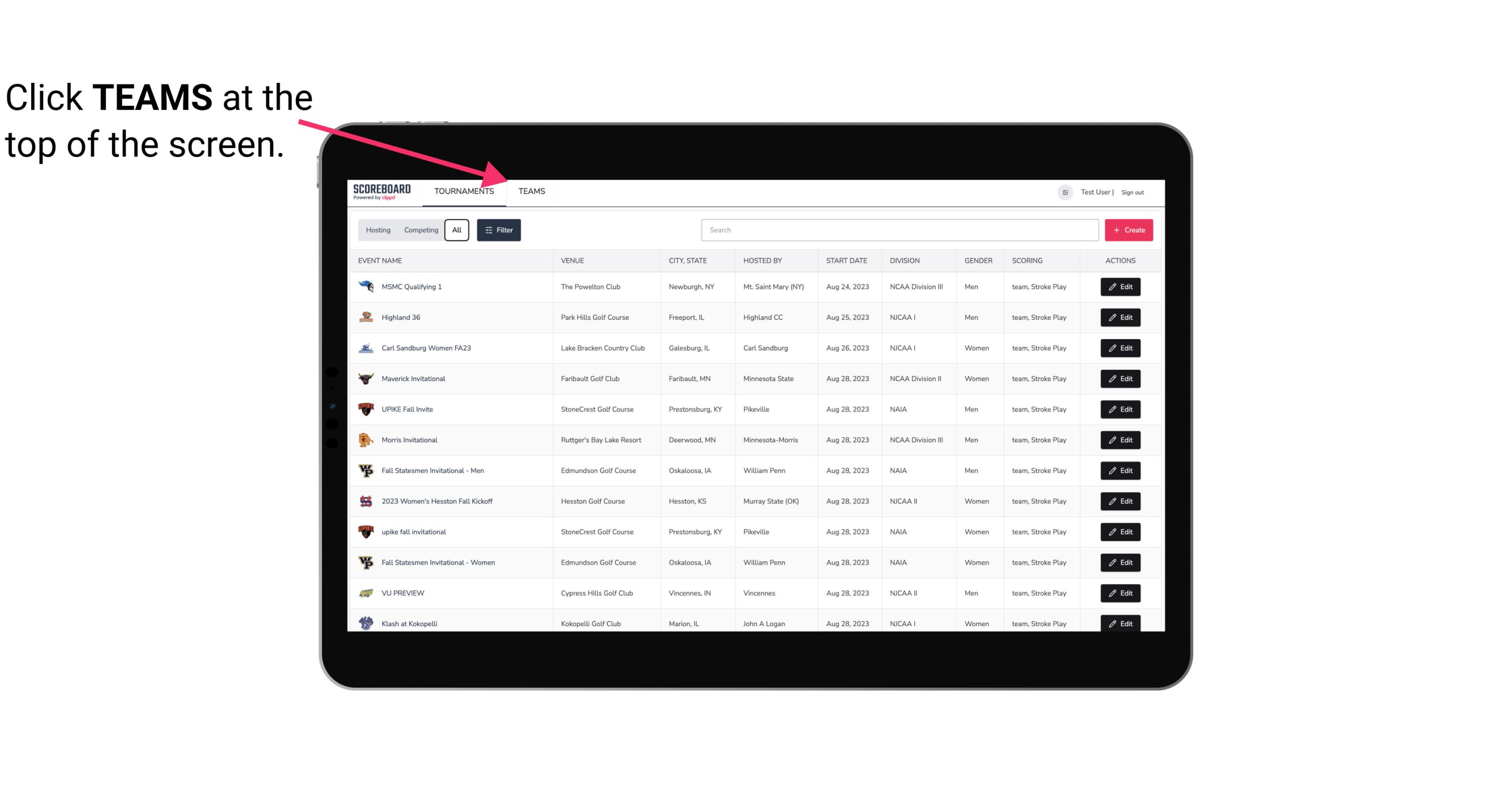The height and width of the screenshot is (812, 1510).
Task: Select the Hosting filter toggle
Action: (x=378, y=230)
